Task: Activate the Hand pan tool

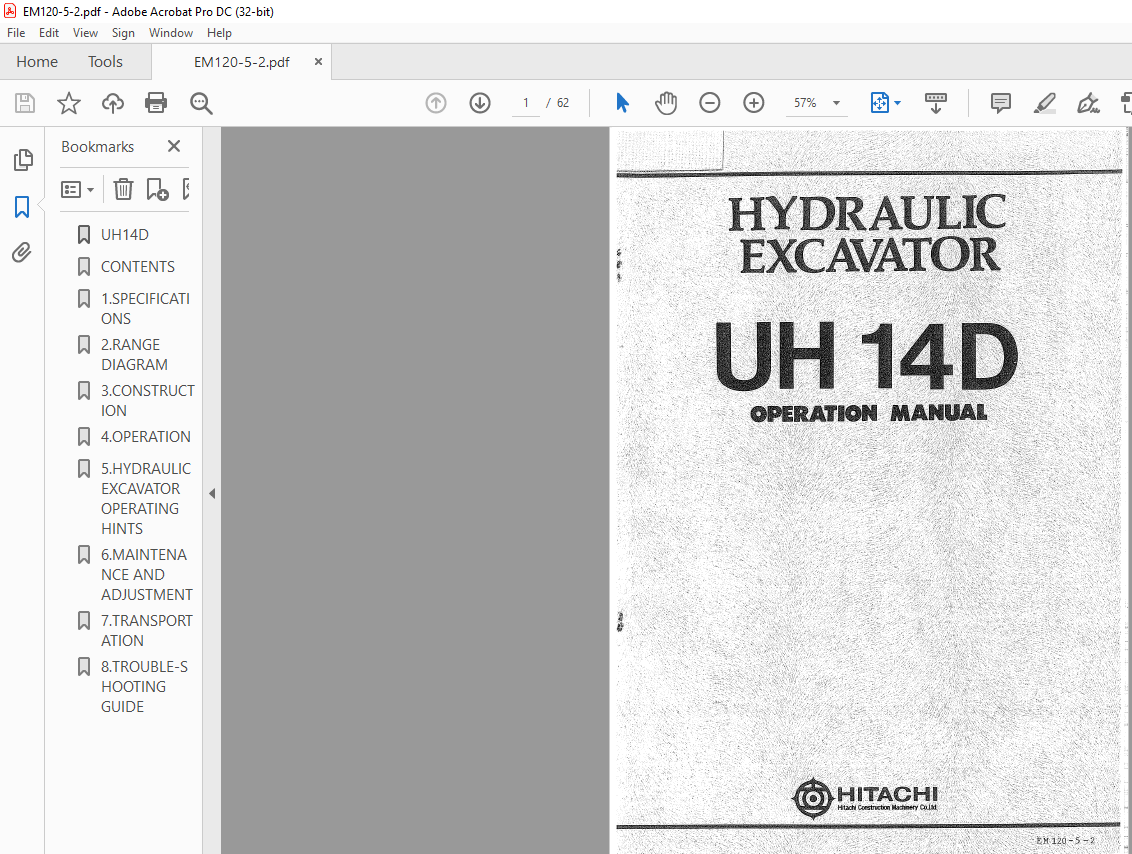Action: point(666,103)
